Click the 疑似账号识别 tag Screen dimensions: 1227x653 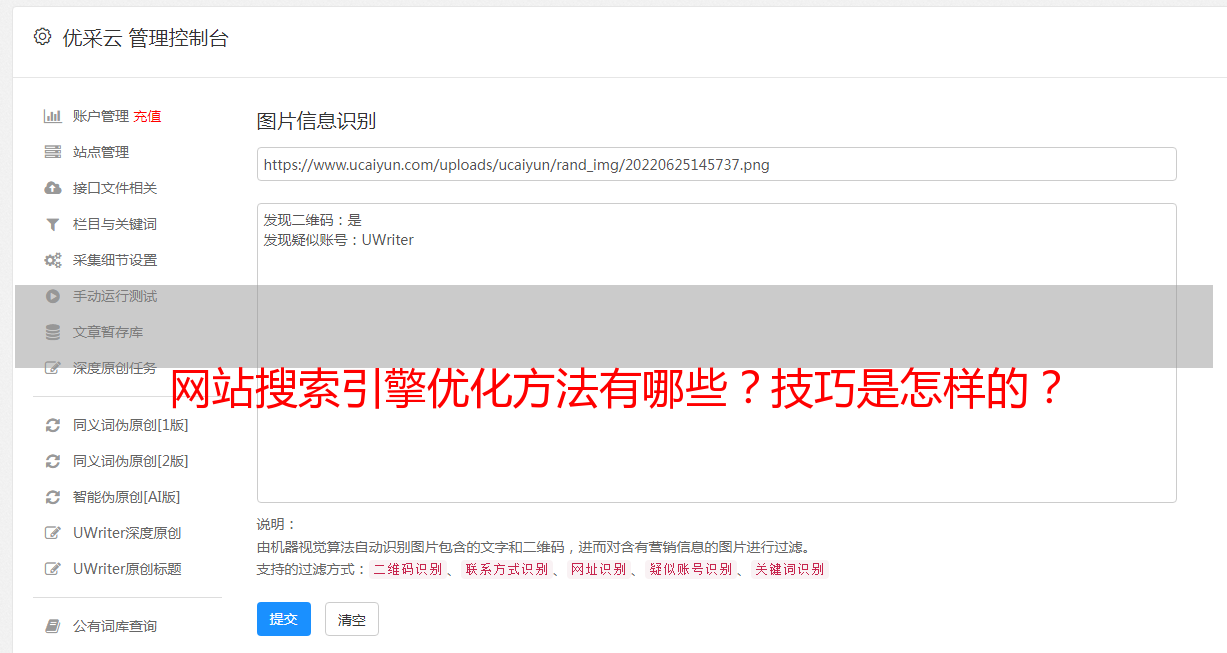[690, 569]
